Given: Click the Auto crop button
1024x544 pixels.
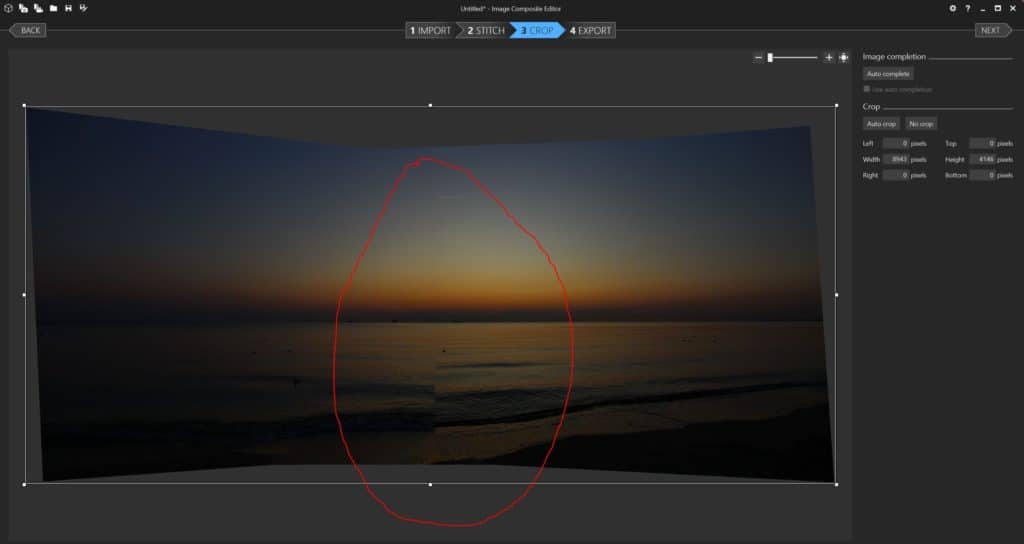Looking at the screenshot, I should point(881,124).
